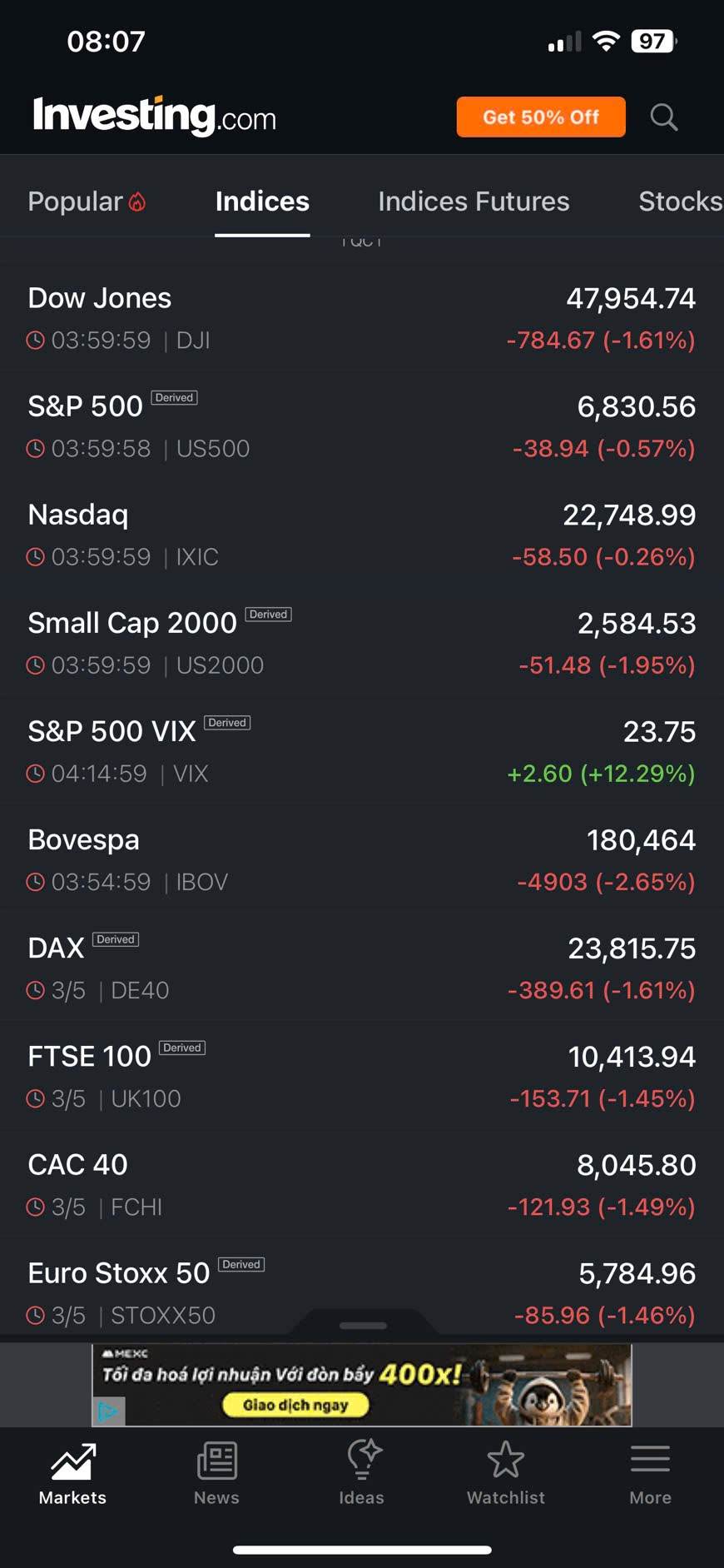Tap the yellow Giao dịch ngay button
Image resolution: width=724 pixels, height=1568 pixels.
[295, 1406]
